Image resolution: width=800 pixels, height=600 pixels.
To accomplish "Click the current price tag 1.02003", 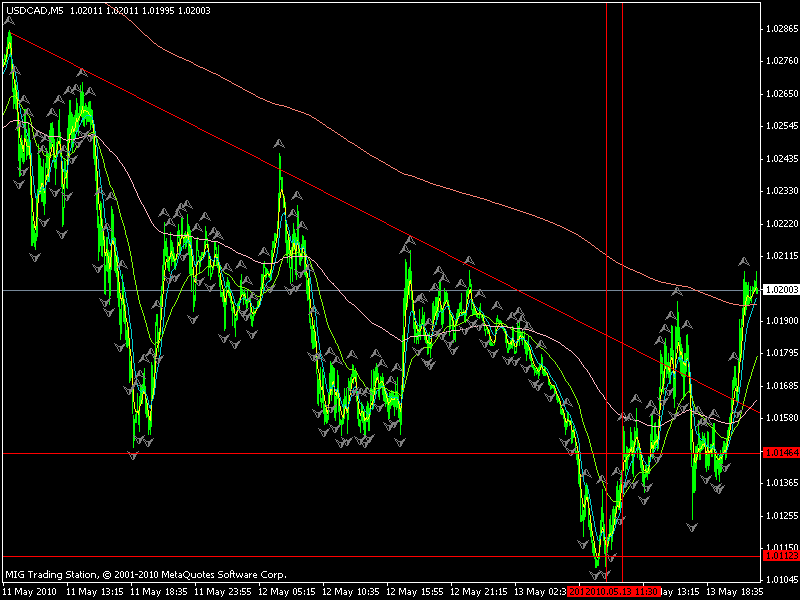I will 779,290.
